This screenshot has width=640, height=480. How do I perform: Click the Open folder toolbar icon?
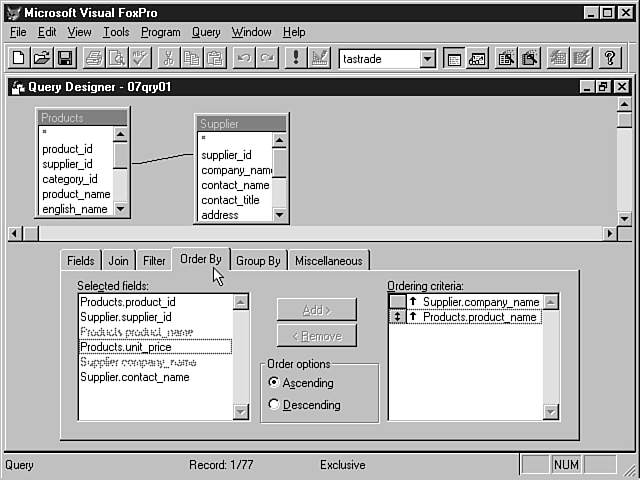[42, 58]
